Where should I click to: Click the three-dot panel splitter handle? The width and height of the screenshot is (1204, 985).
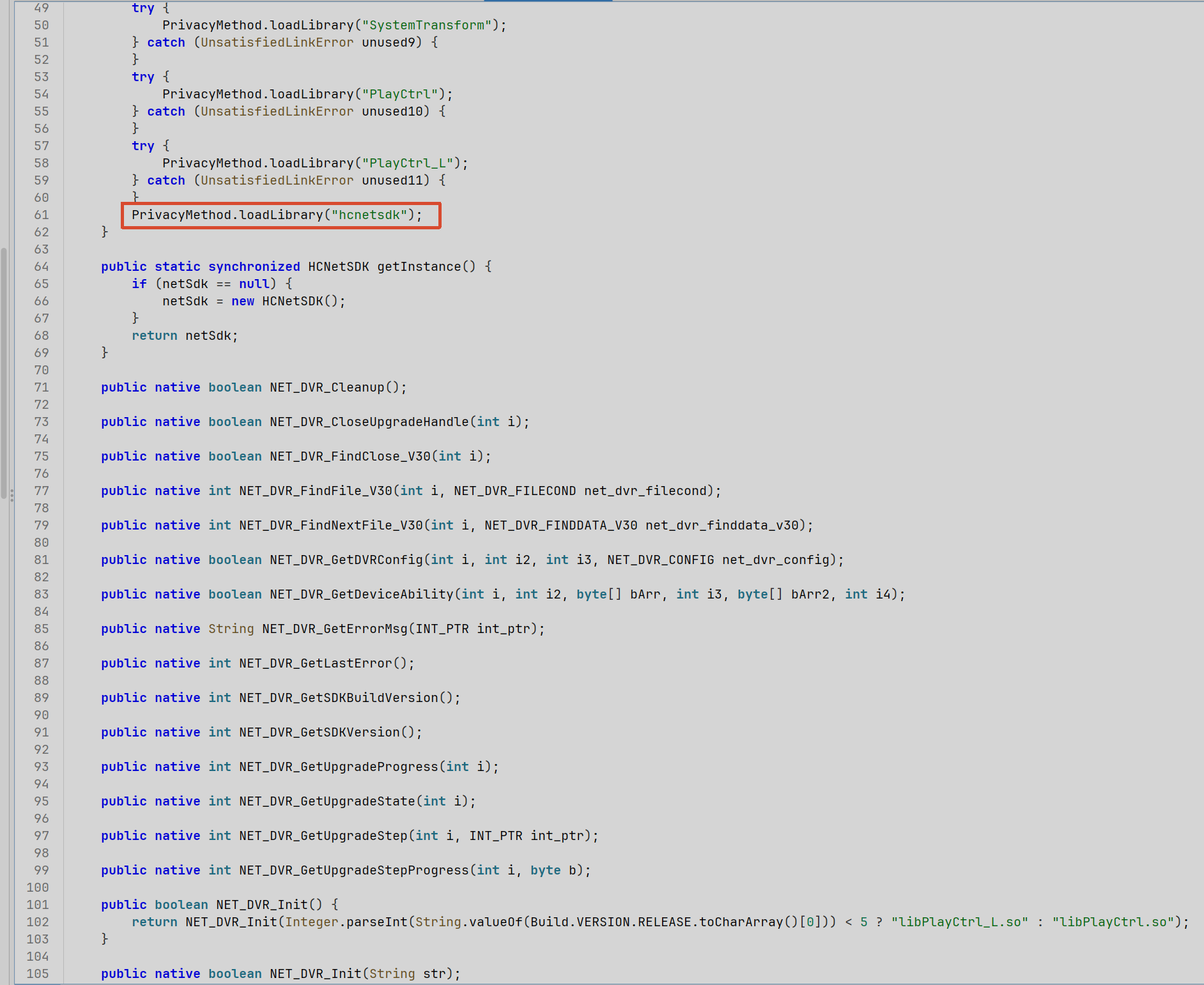12,494
